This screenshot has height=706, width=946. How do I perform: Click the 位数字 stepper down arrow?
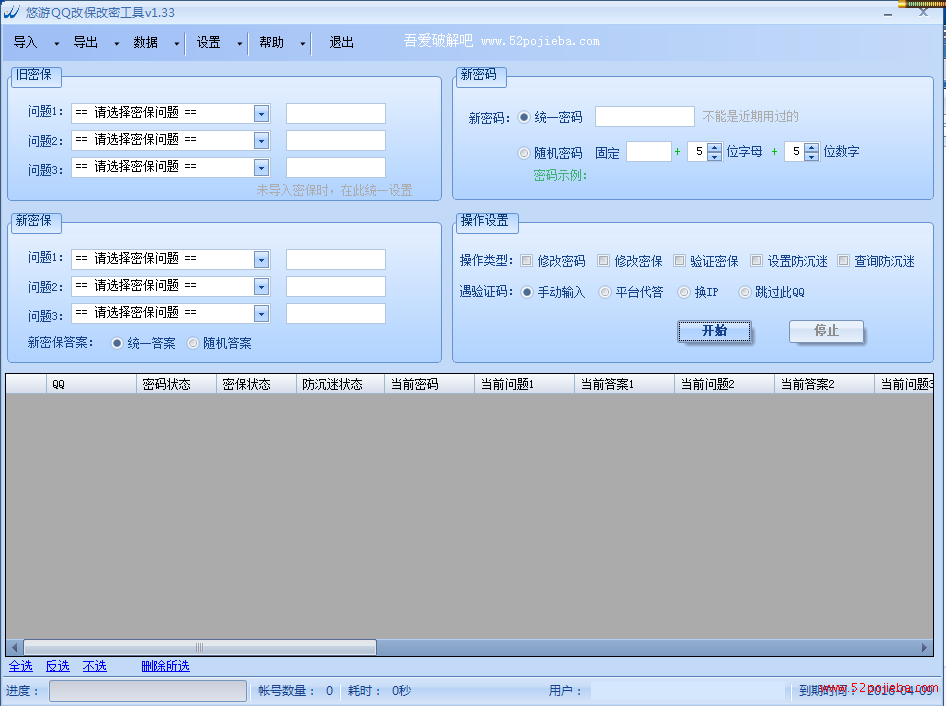(x=811, y=156)
